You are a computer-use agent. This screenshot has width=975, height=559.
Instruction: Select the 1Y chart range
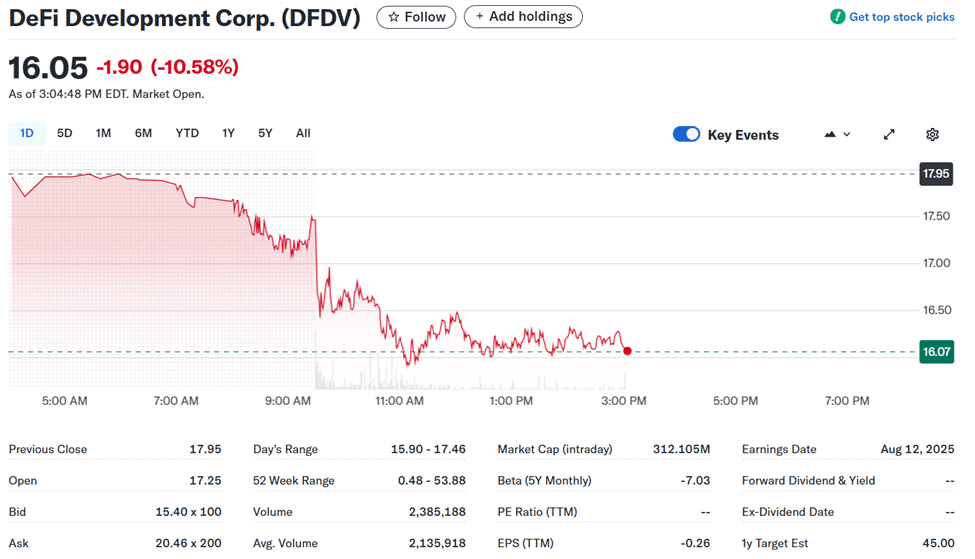tap(228, 133)
